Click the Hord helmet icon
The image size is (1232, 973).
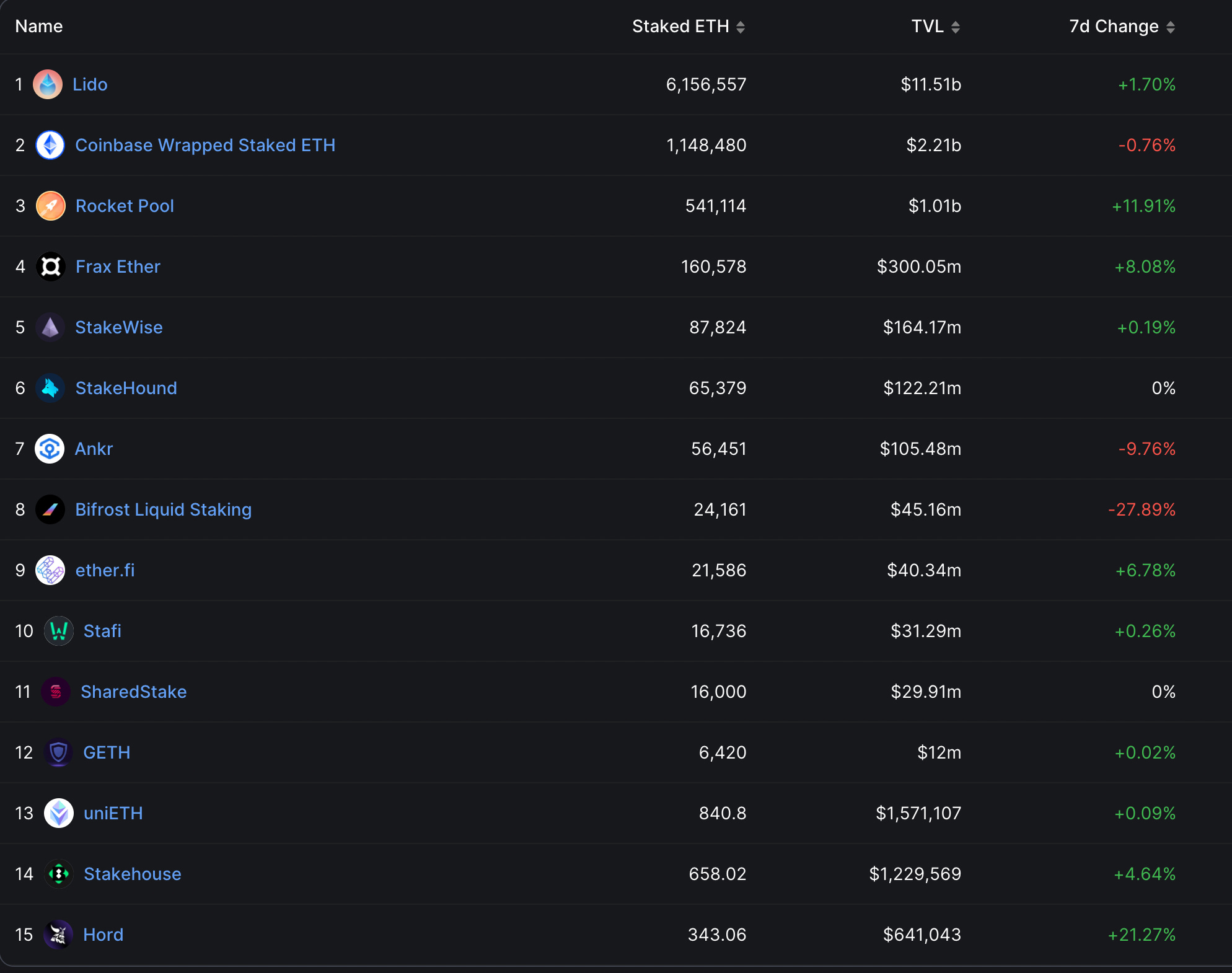point(58,935)
